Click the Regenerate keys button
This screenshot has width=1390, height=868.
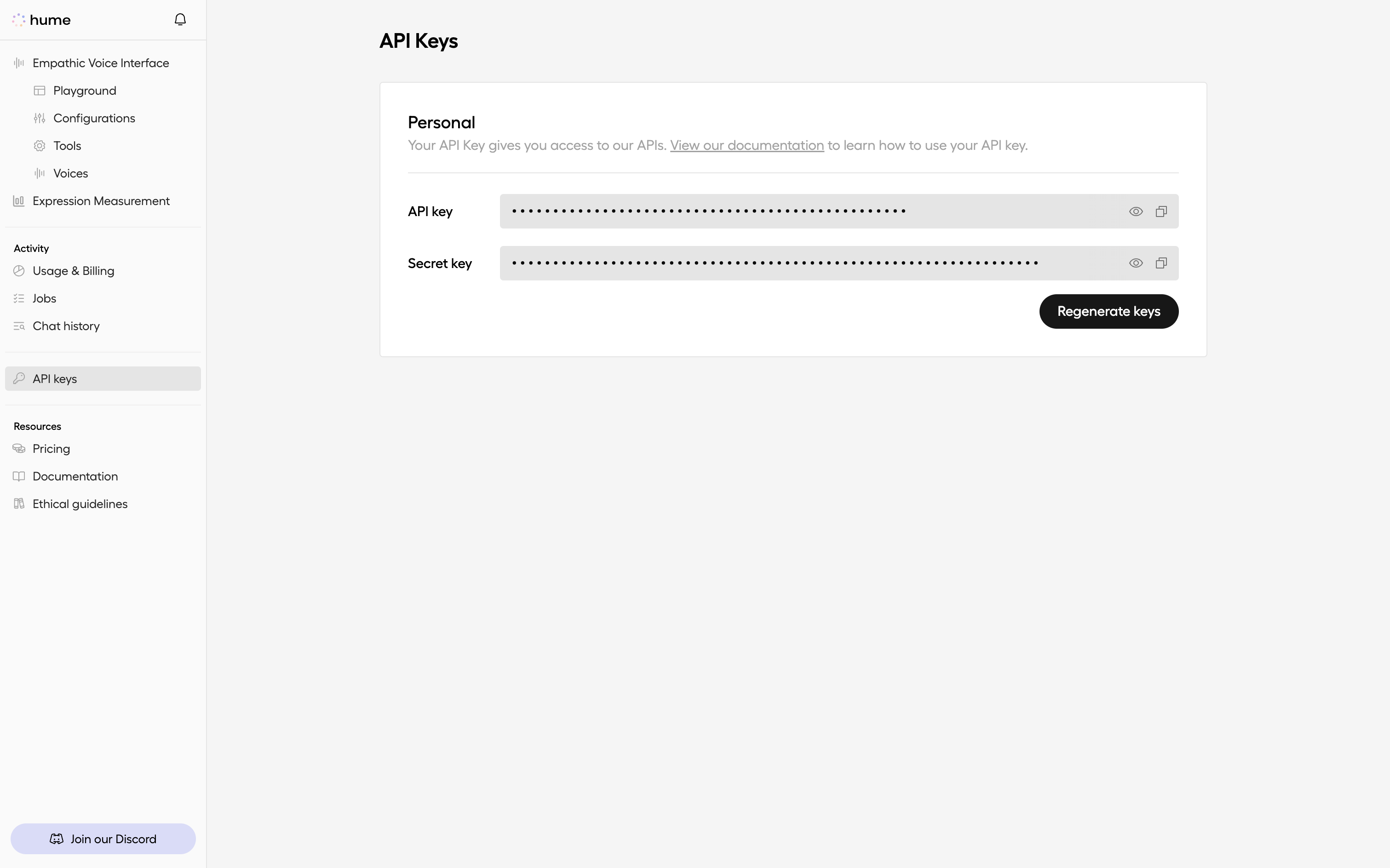(1108, 311)
